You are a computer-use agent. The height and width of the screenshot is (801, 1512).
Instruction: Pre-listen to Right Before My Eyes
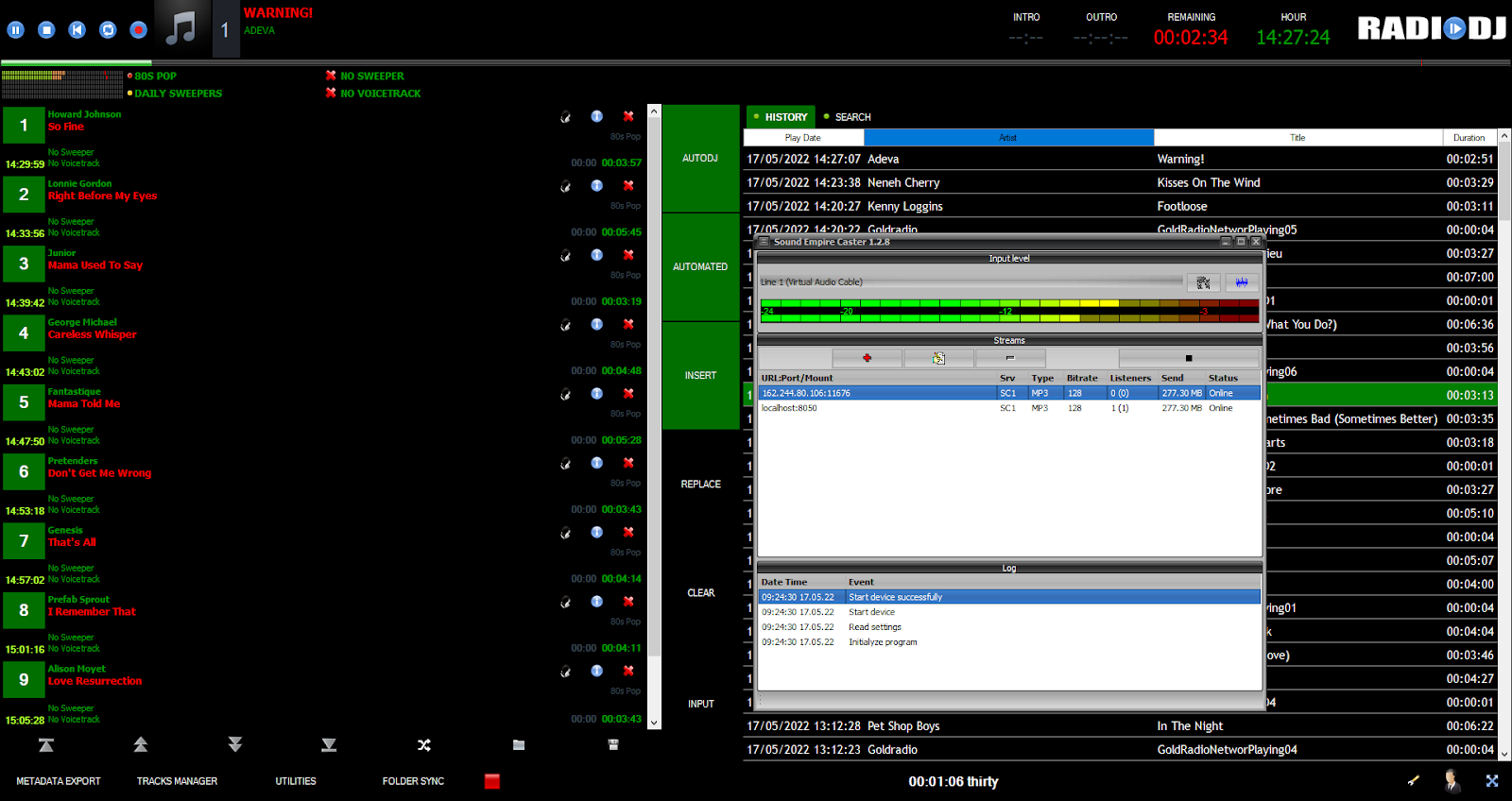[565, 186]
